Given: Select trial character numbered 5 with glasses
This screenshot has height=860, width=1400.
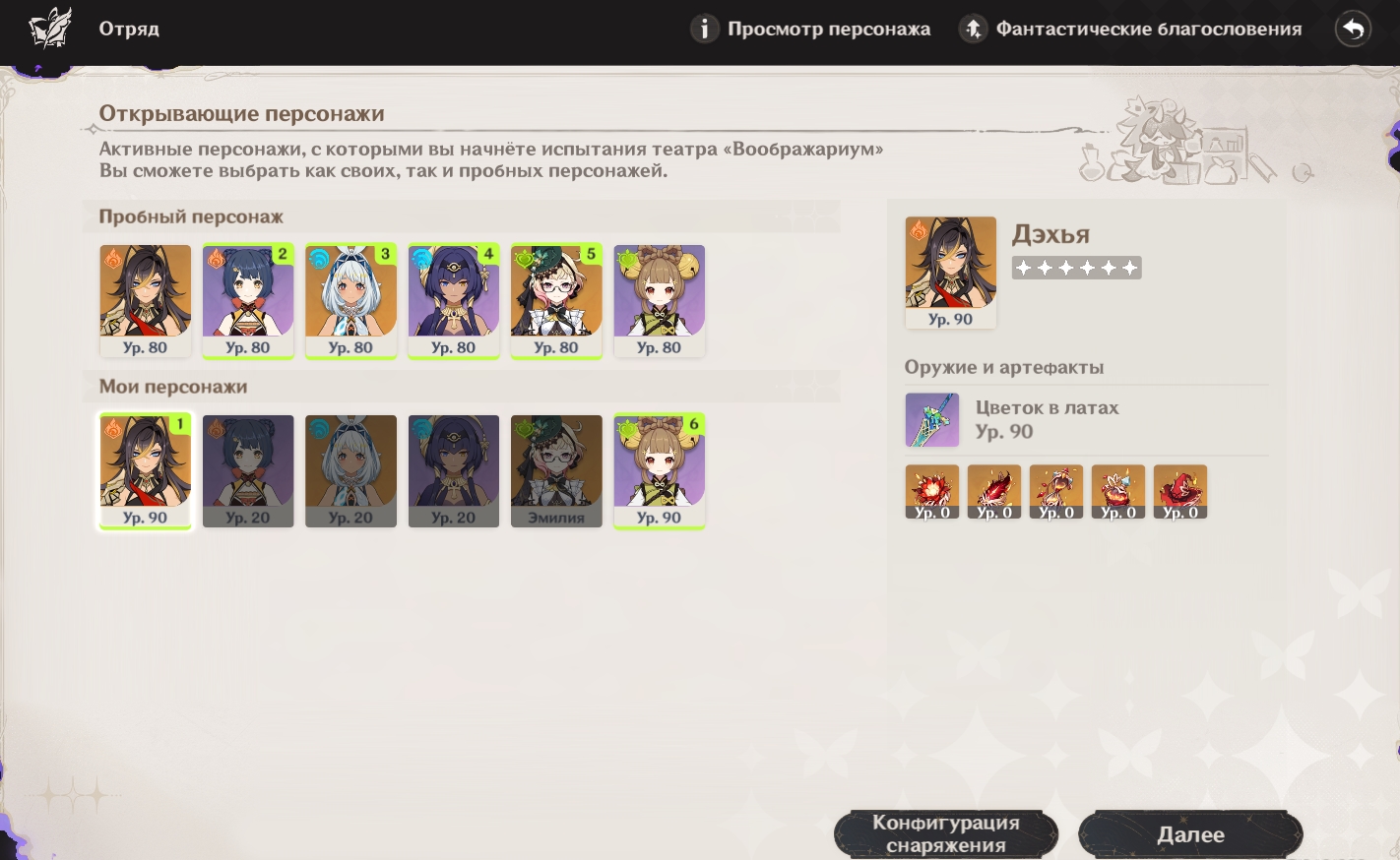Looking at the screenshot, I should pos(556,301).
